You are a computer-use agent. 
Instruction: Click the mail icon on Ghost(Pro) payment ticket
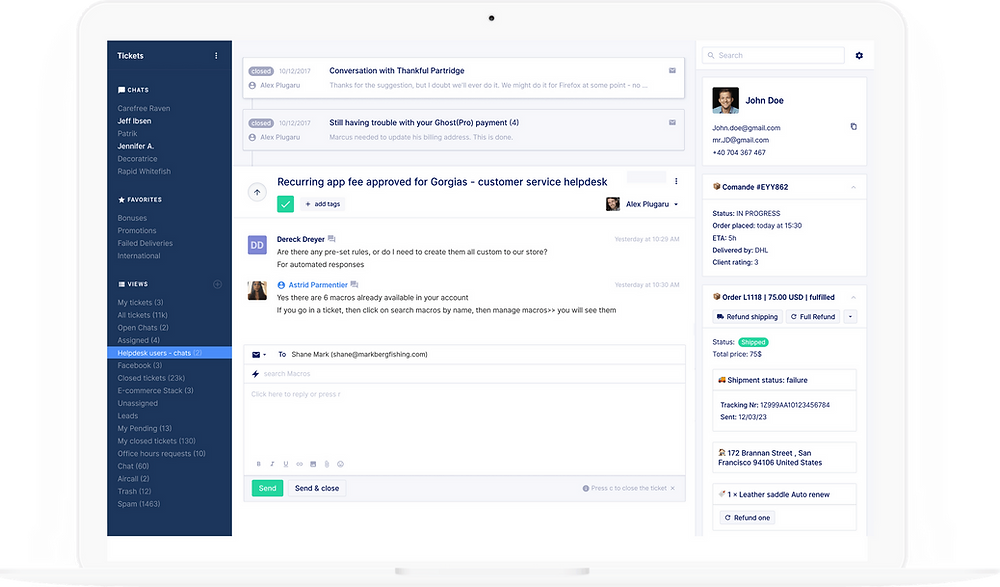coord(672,123)
